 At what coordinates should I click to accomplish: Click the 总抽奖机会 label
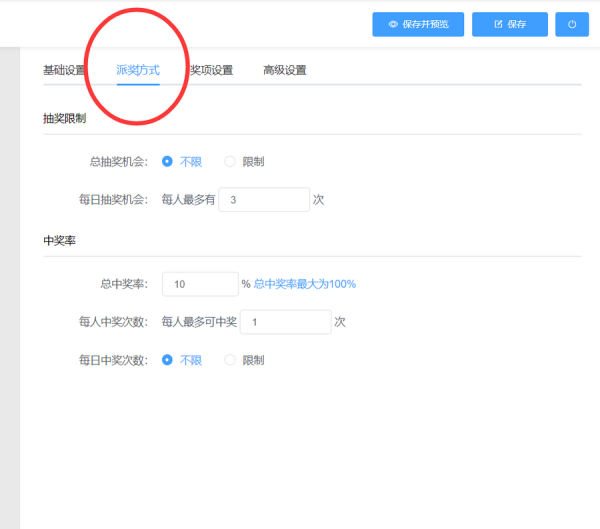pos(119,162)
